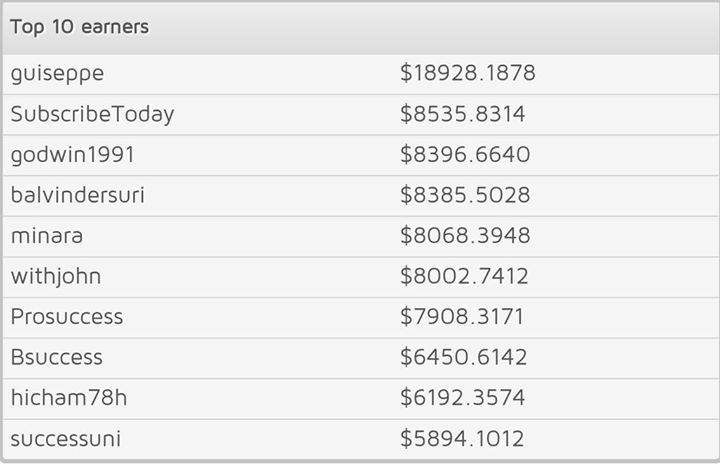Viewport: 720px width, 464px height.
Task: Select the $6450.6142 earnings cell
Action: [463, 357]
